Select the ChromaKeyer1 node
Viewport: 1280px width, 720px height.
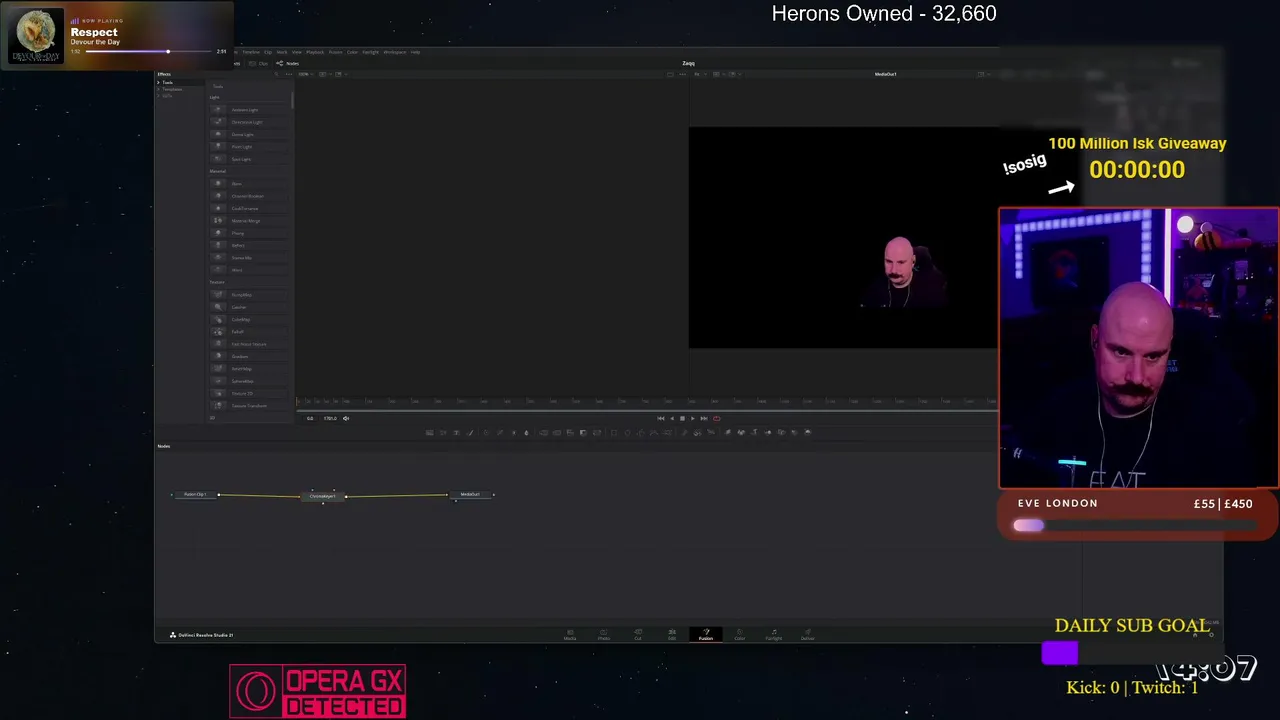tap(322, 496)
